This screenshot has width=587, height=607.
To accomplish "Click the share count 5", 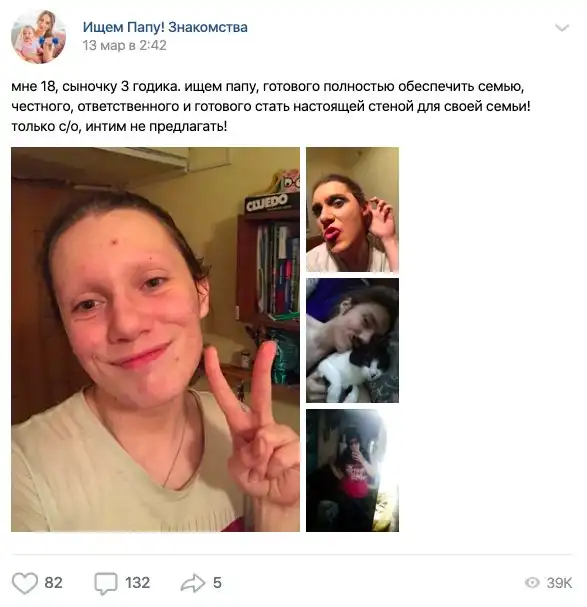I will 217,583.
